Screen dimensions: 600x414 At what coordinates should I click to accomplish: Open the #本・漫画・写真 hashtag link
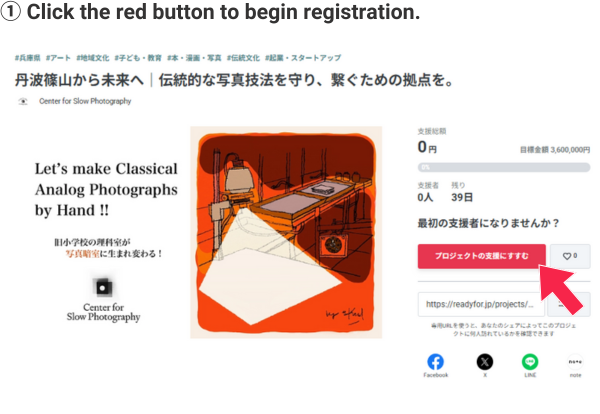pos(194,58)
